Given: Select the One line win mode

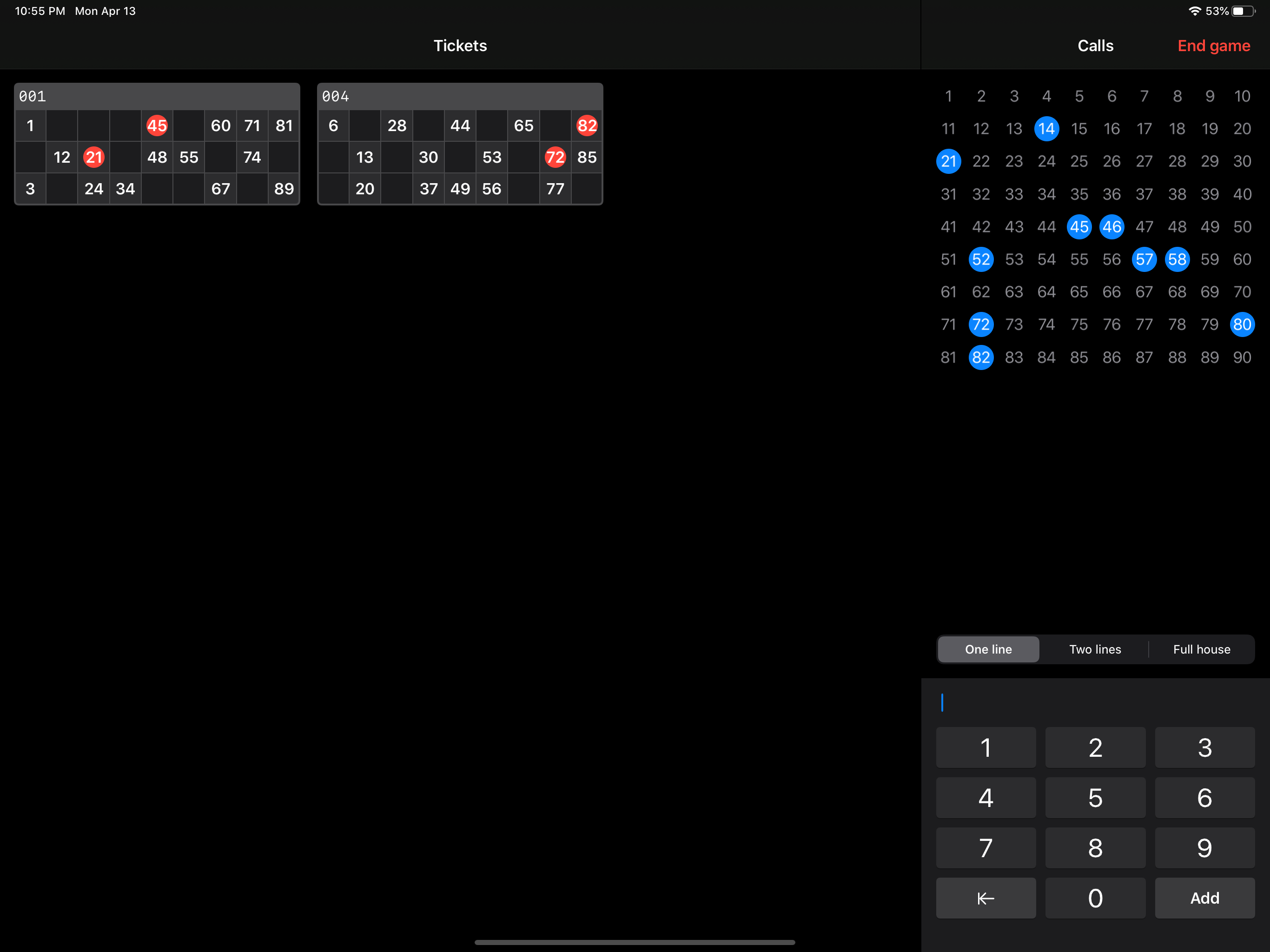Looking at the screenshot, I should point(989,649).
